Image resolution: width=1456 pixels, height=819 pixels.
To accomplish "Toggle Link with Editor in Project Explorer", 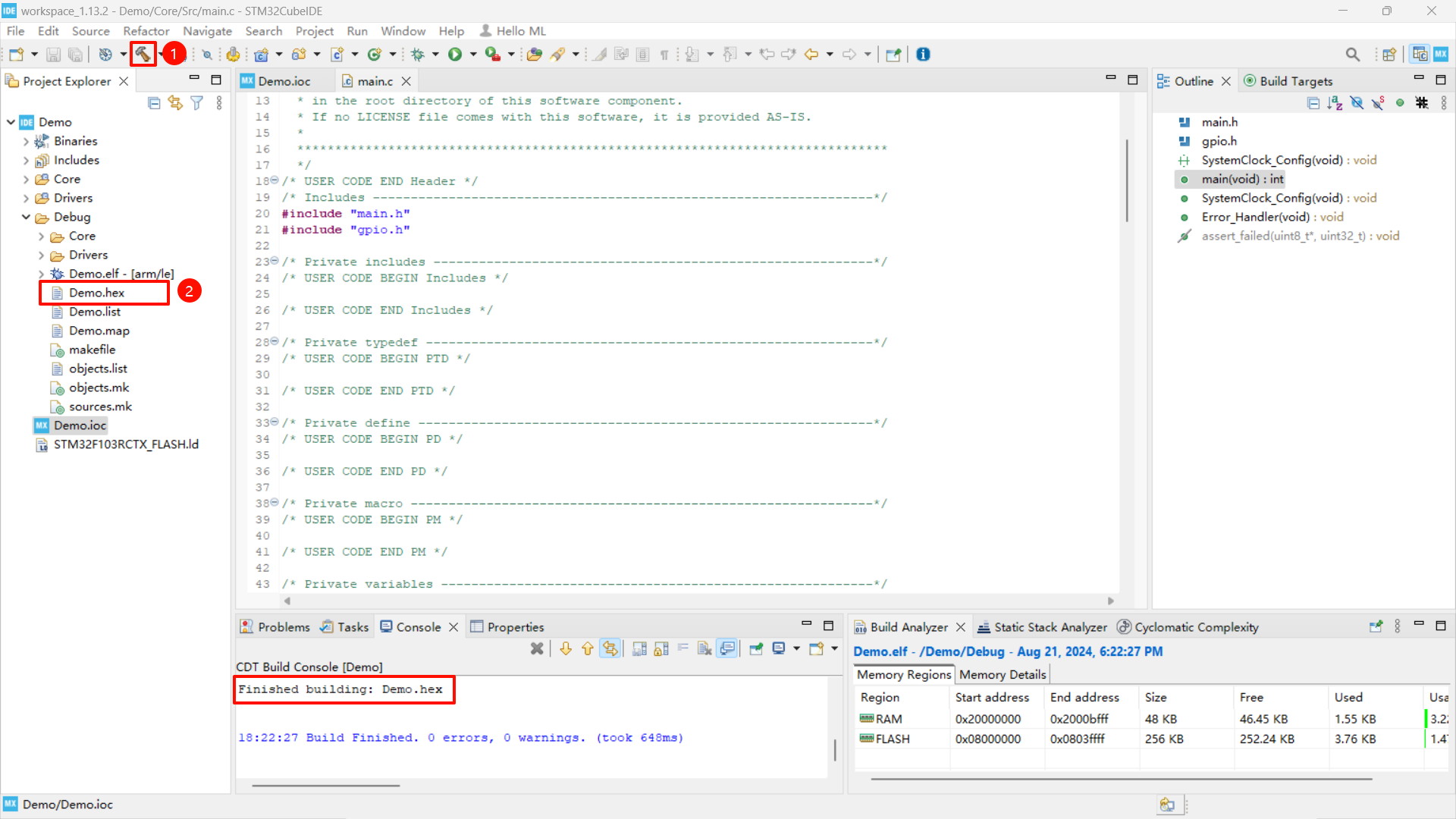I will tap(175, 103).
